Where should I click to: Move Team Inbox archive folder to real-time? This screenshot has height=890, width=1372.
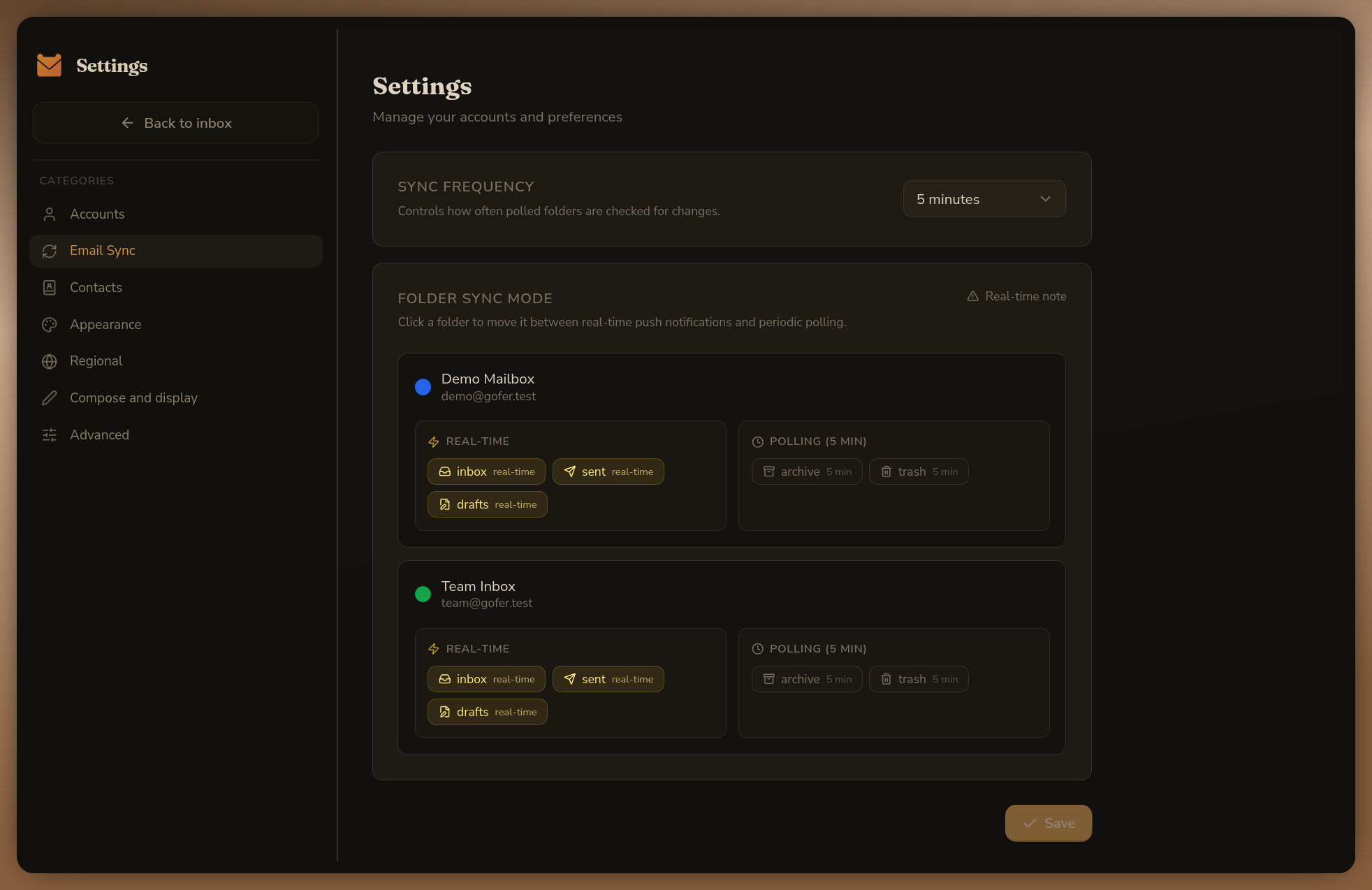[x=807, y=679]
